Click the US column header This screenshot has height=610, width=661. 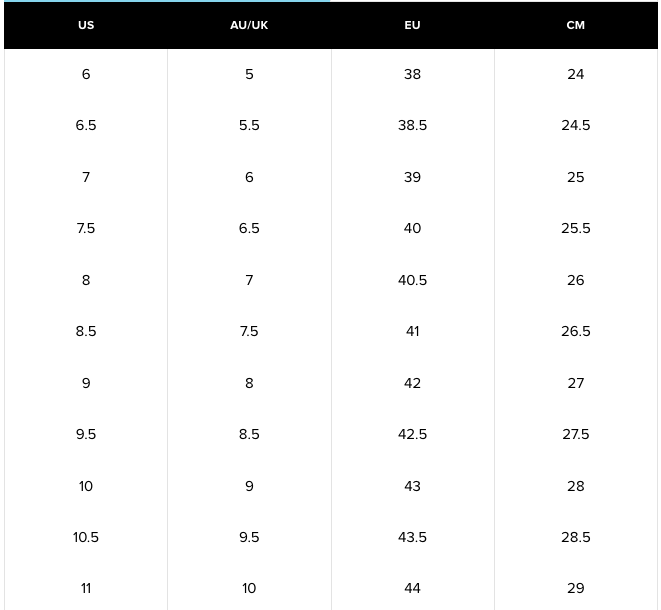click(86, 25)
